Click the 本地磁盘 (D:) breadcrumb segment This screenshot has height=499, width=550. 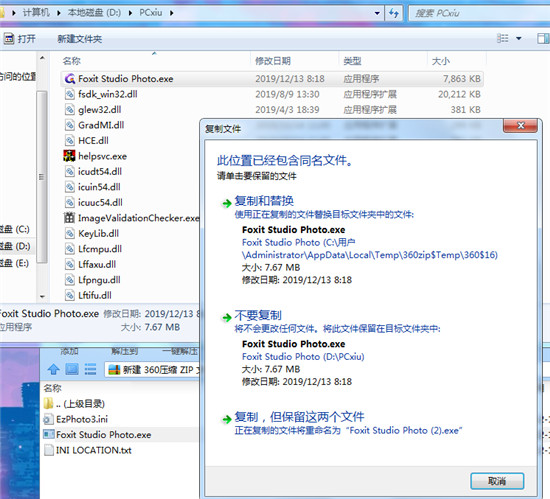click(x=94, y=13)
